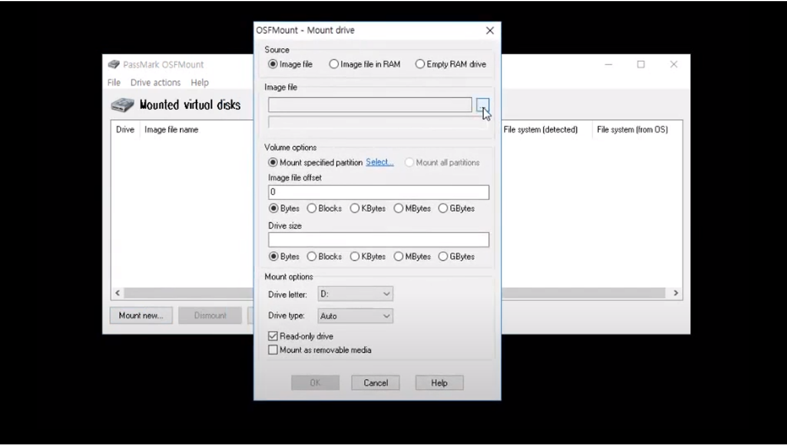
Task: Click the Image file path input field
Action: (x=370, y=105)
